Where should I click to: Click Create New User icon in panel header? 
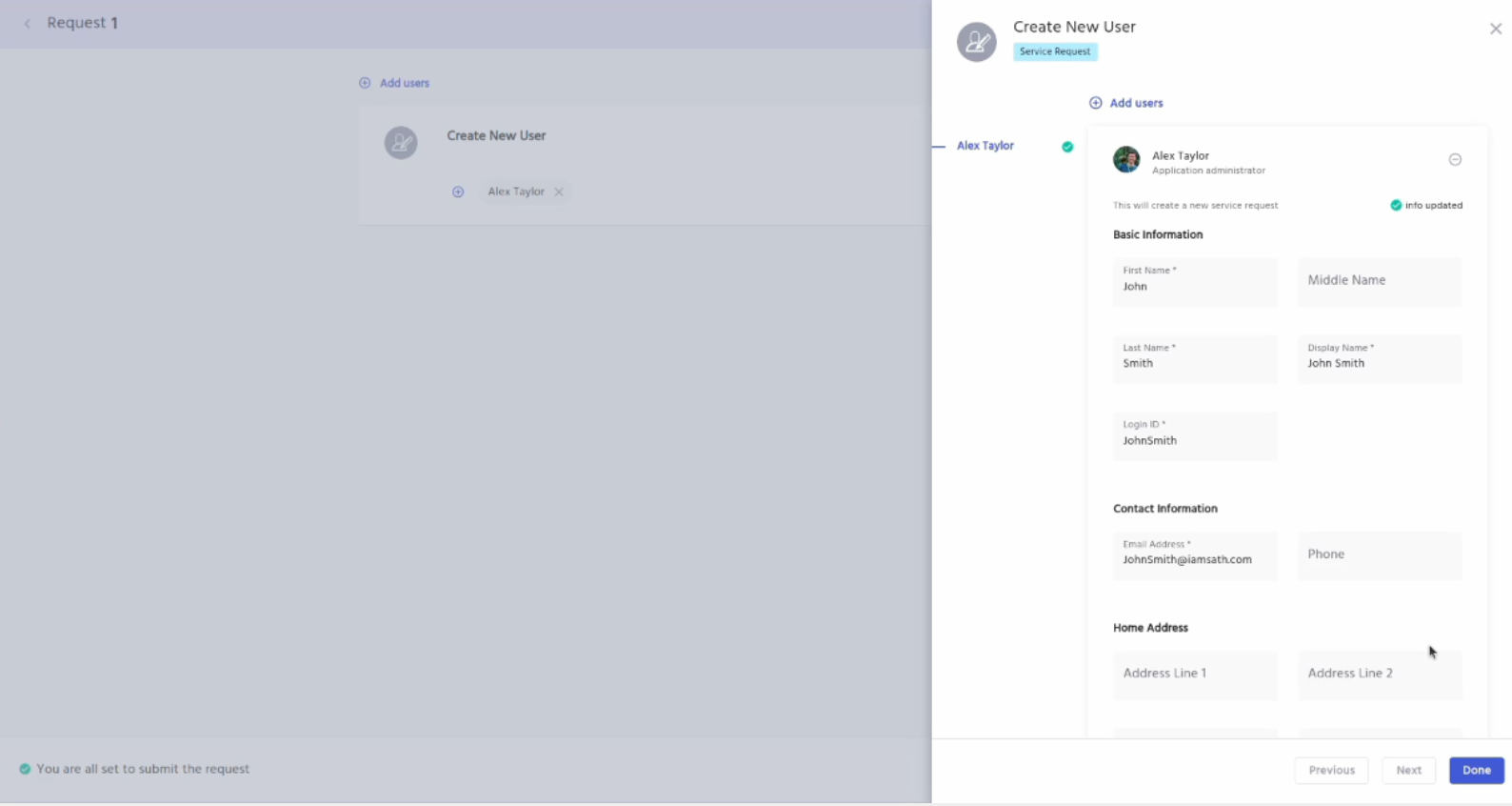coord(976,42)
